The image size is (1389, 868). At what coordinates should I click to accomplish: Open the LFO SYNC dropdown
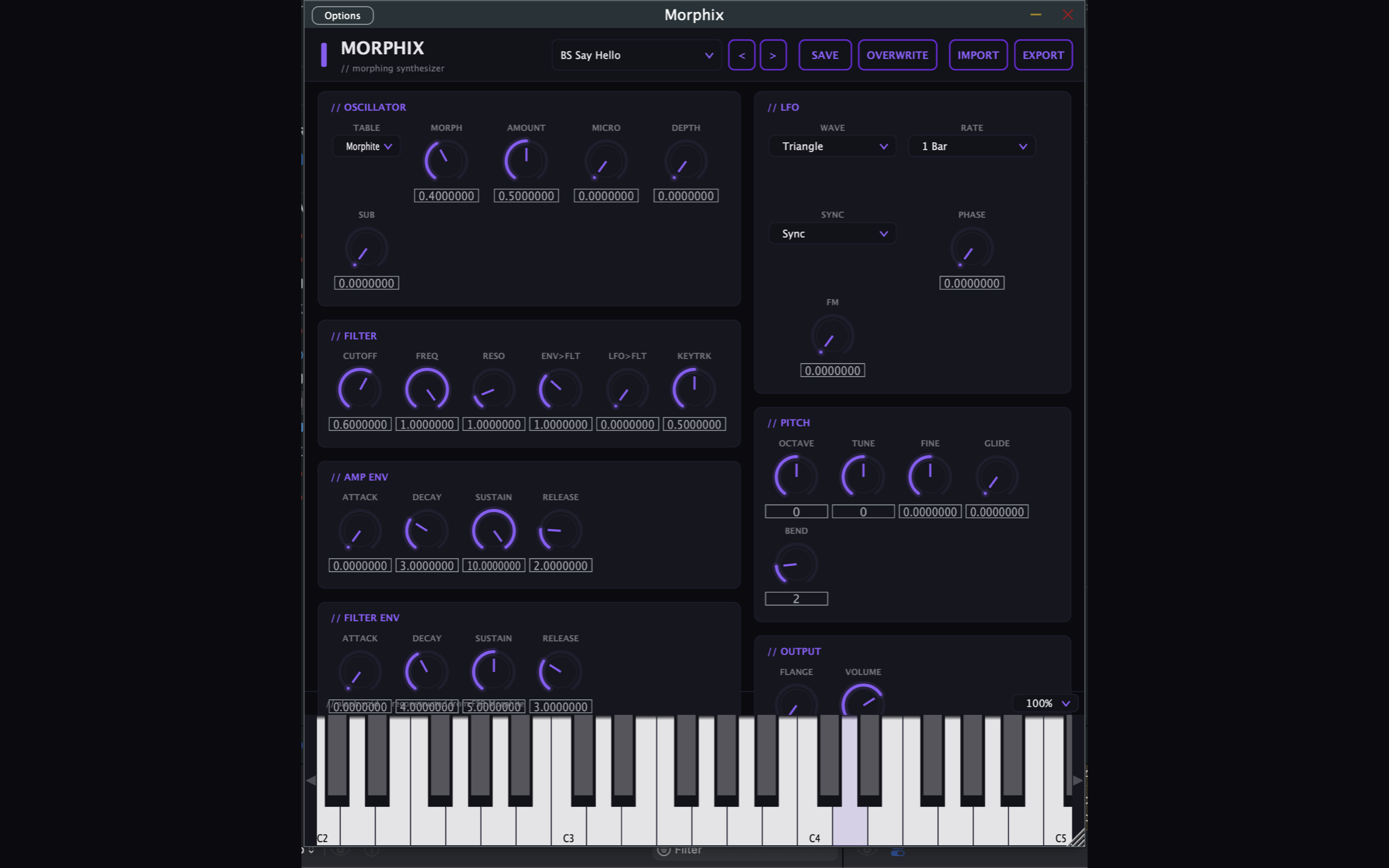coord(832,234)
